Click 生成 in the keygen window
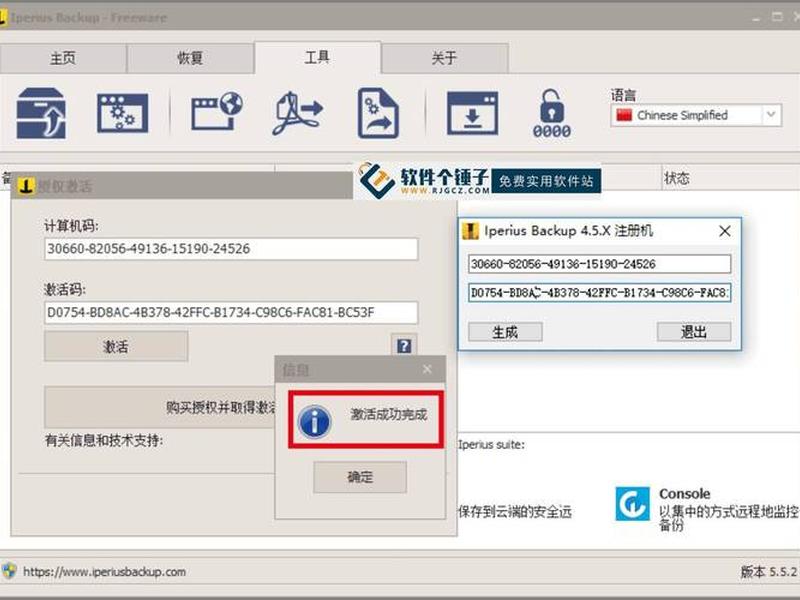 click(505, 332)
